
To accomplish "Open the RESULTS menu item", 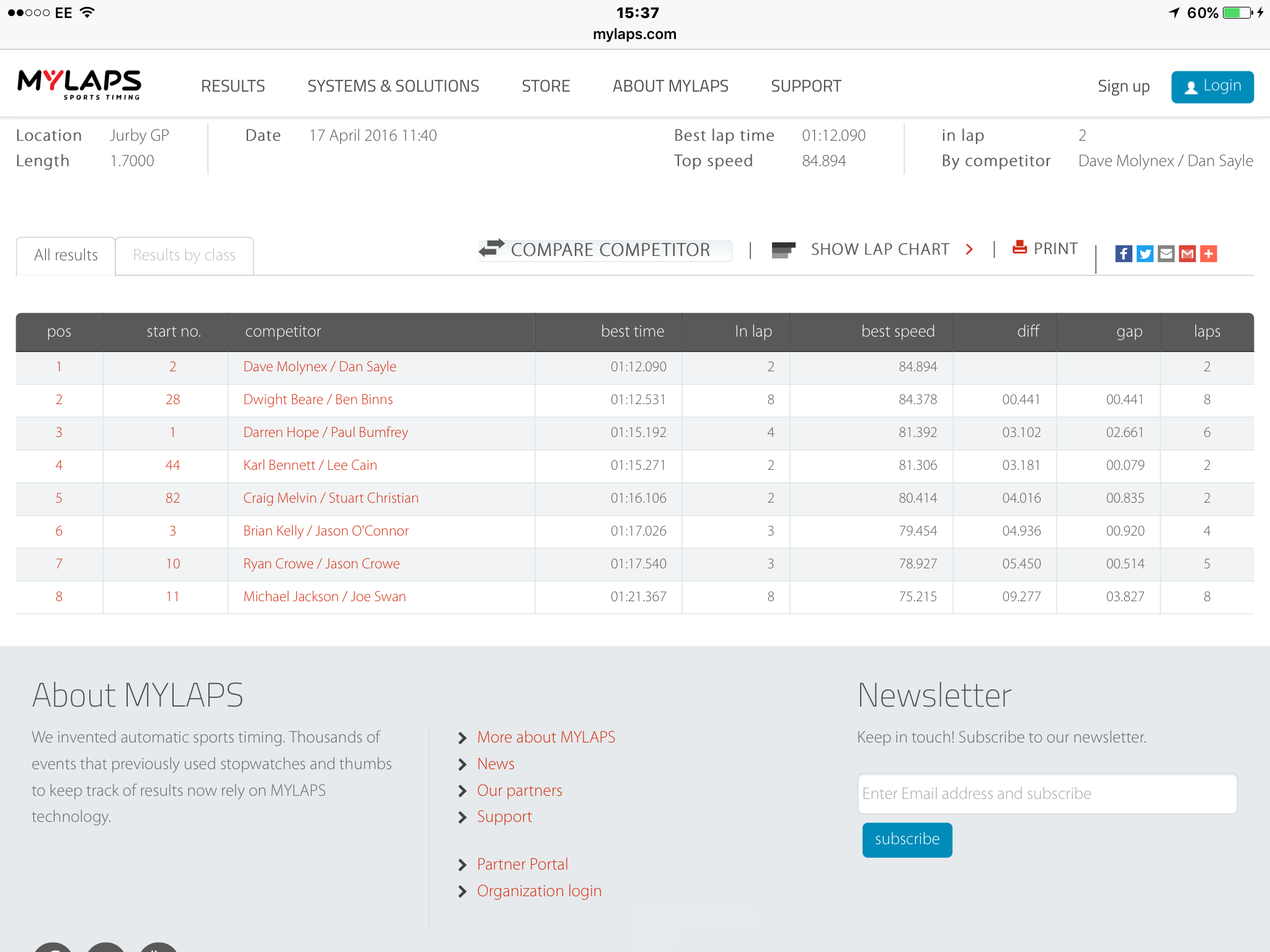I will [x=233, y=86].
